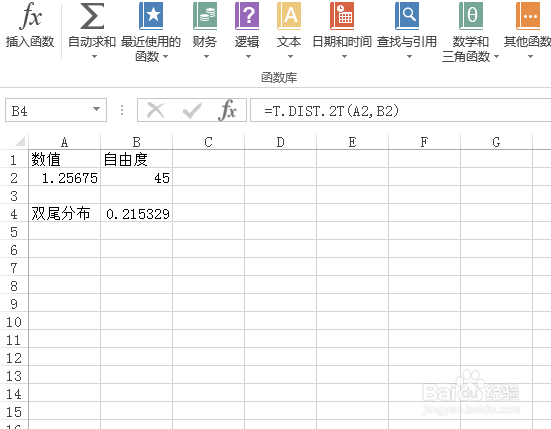Expand the Recently Used functions dropdown arrow
The image size is (551, 429).
pos(166,56)
